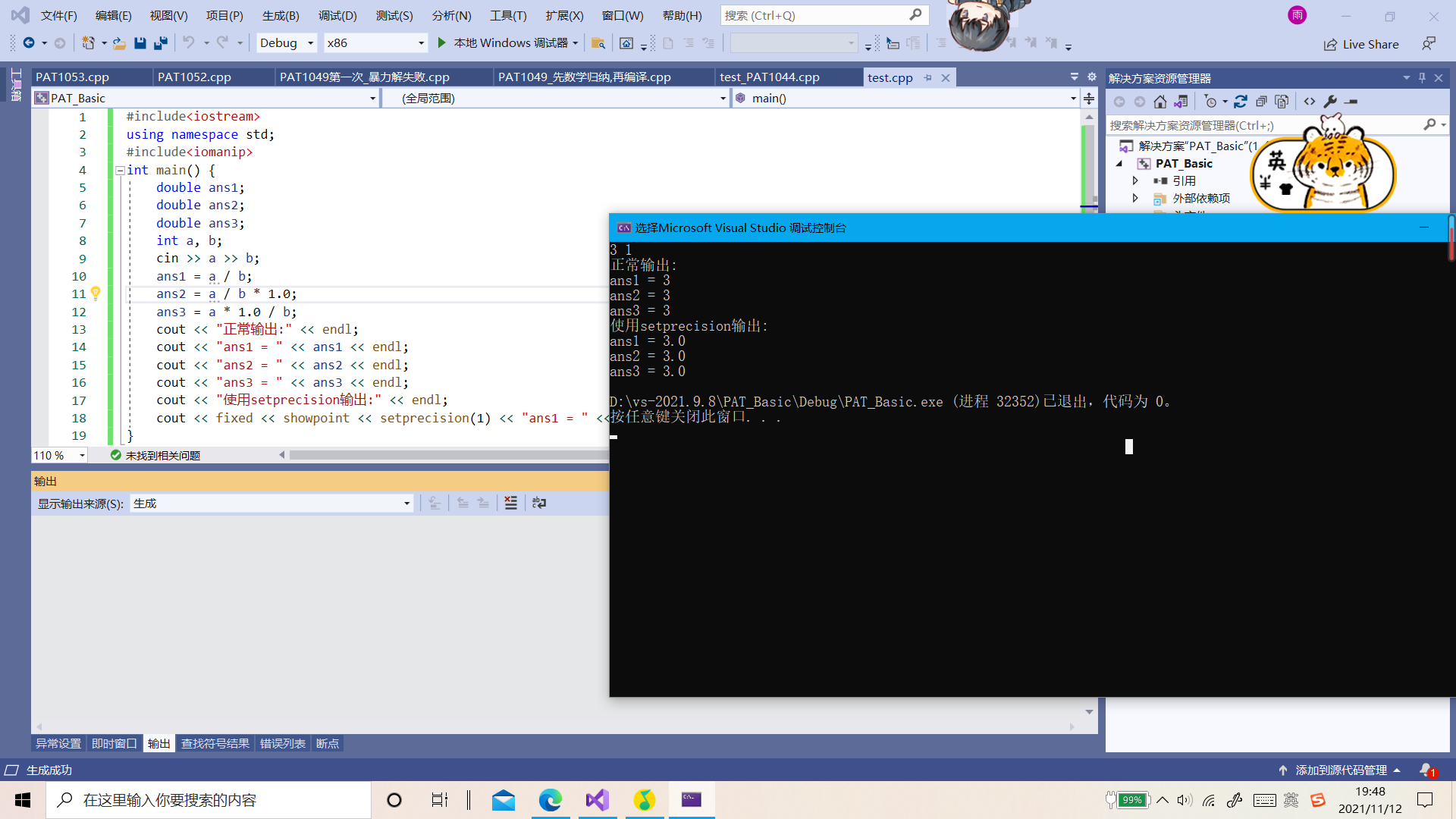Launch Microsoft Edge from the taskbar
The width and height of the screenshot is (1456, 819).
[551, 800]
